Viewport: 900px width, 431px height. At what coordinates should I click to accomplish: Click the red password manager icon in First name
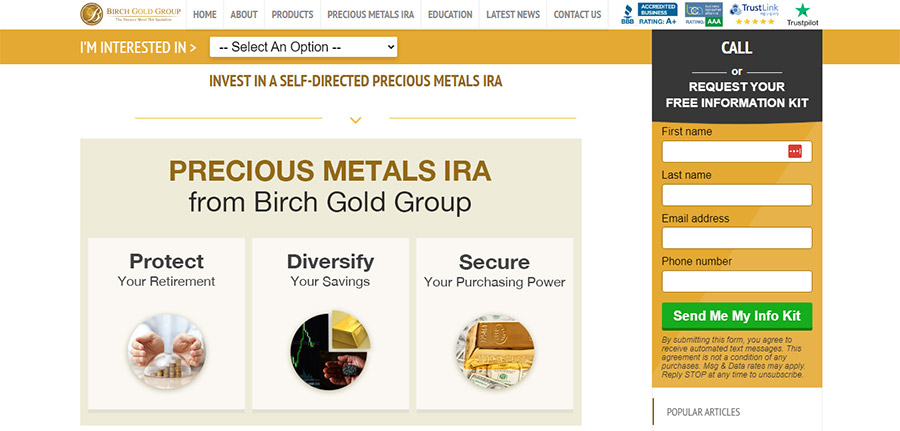click(795, 152)
